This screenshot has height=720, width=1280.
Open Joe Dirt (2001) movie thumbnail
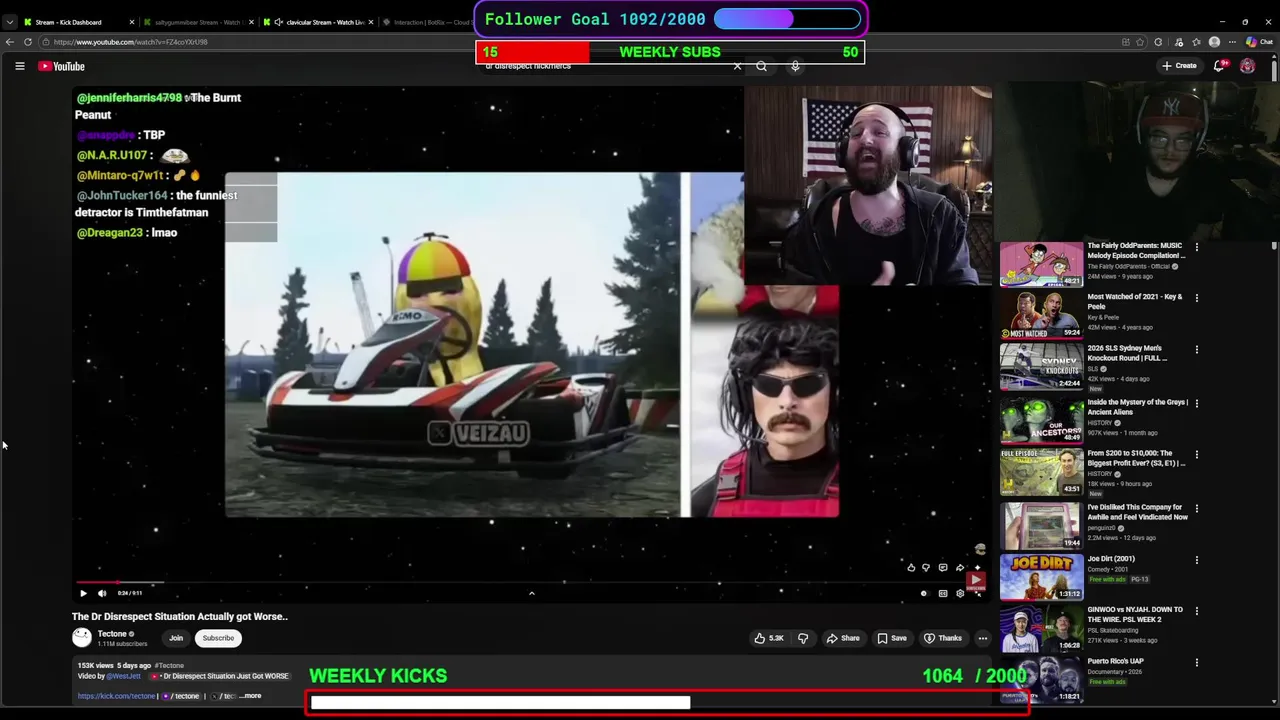tap(1041, 578)
